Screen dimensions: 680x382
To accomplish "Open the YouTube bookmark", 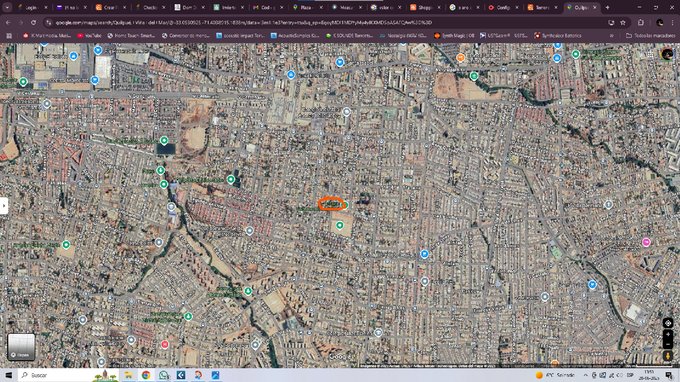I will pos(89,36).
